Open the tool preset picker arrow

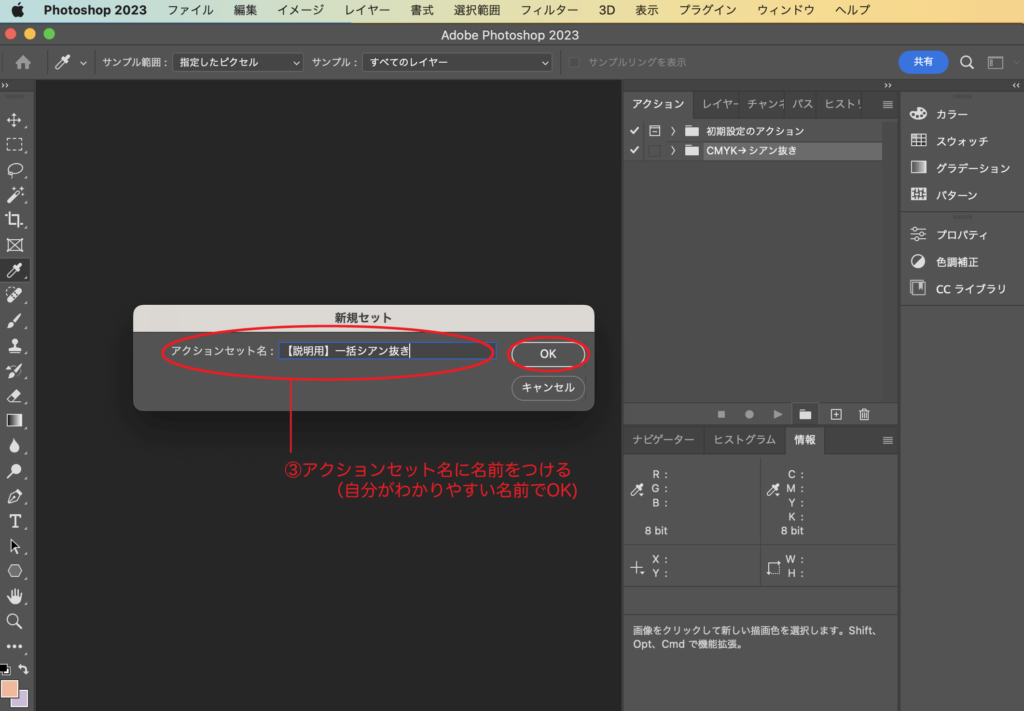click(83, 63)
